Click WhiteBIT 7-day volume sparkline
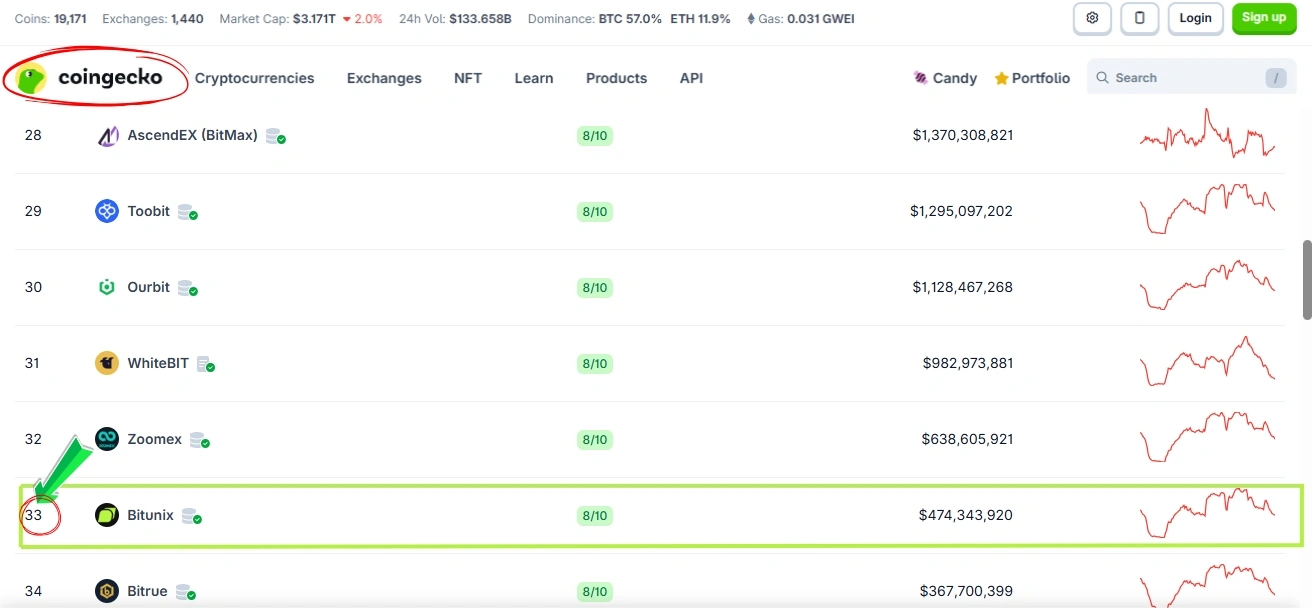This screenshot has width=1312, height=608. click(x=1208, y=361)
